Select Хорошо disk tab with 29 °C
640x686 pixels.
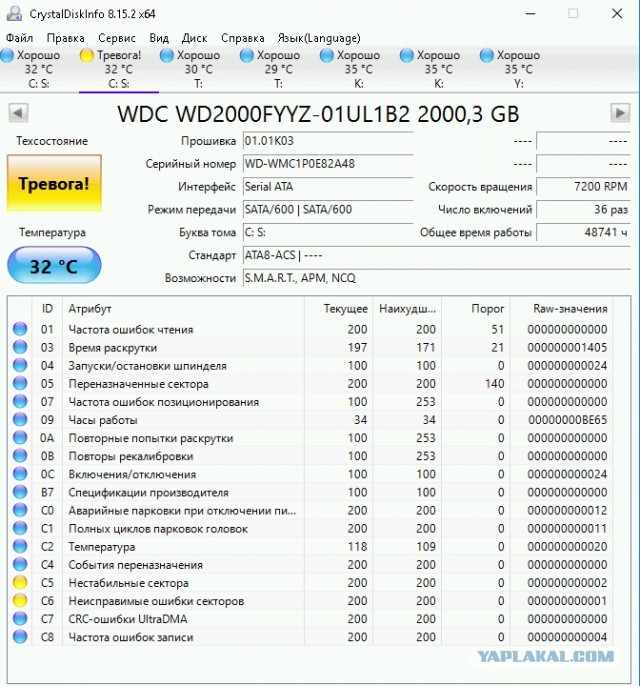(x=279, y=69)
